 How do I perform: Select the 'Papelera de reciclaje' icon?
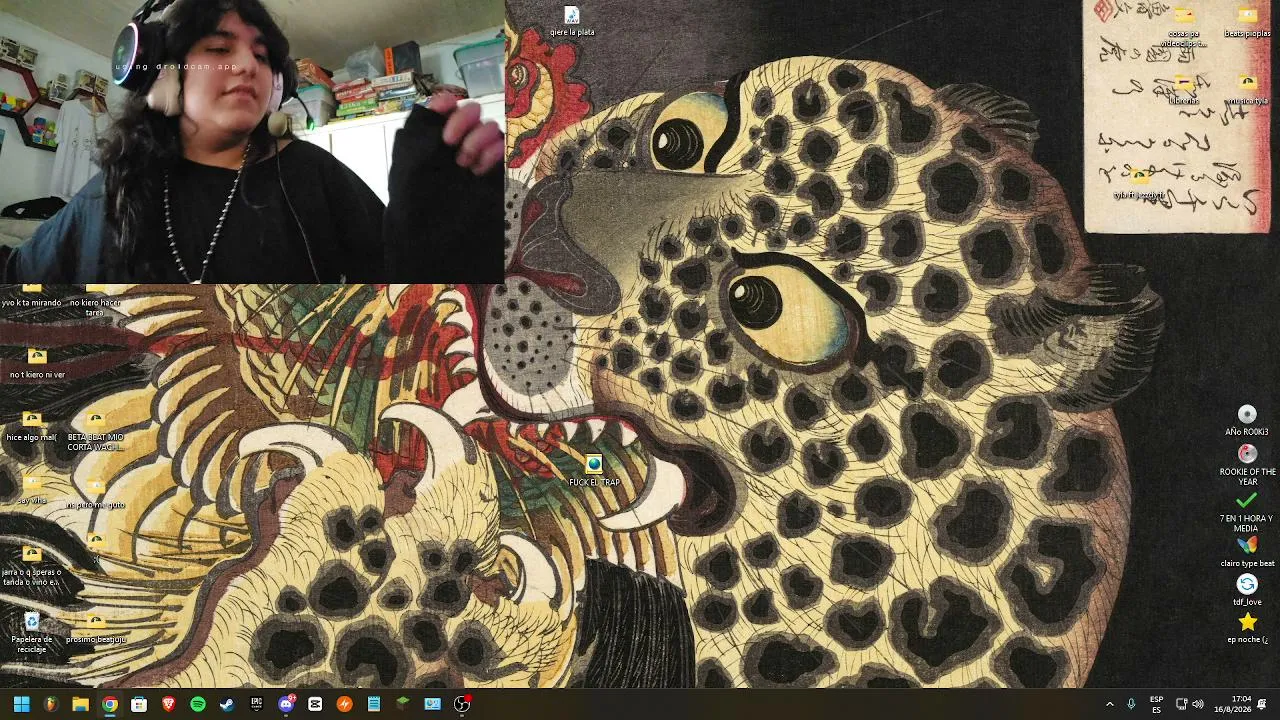coord(32,633)
